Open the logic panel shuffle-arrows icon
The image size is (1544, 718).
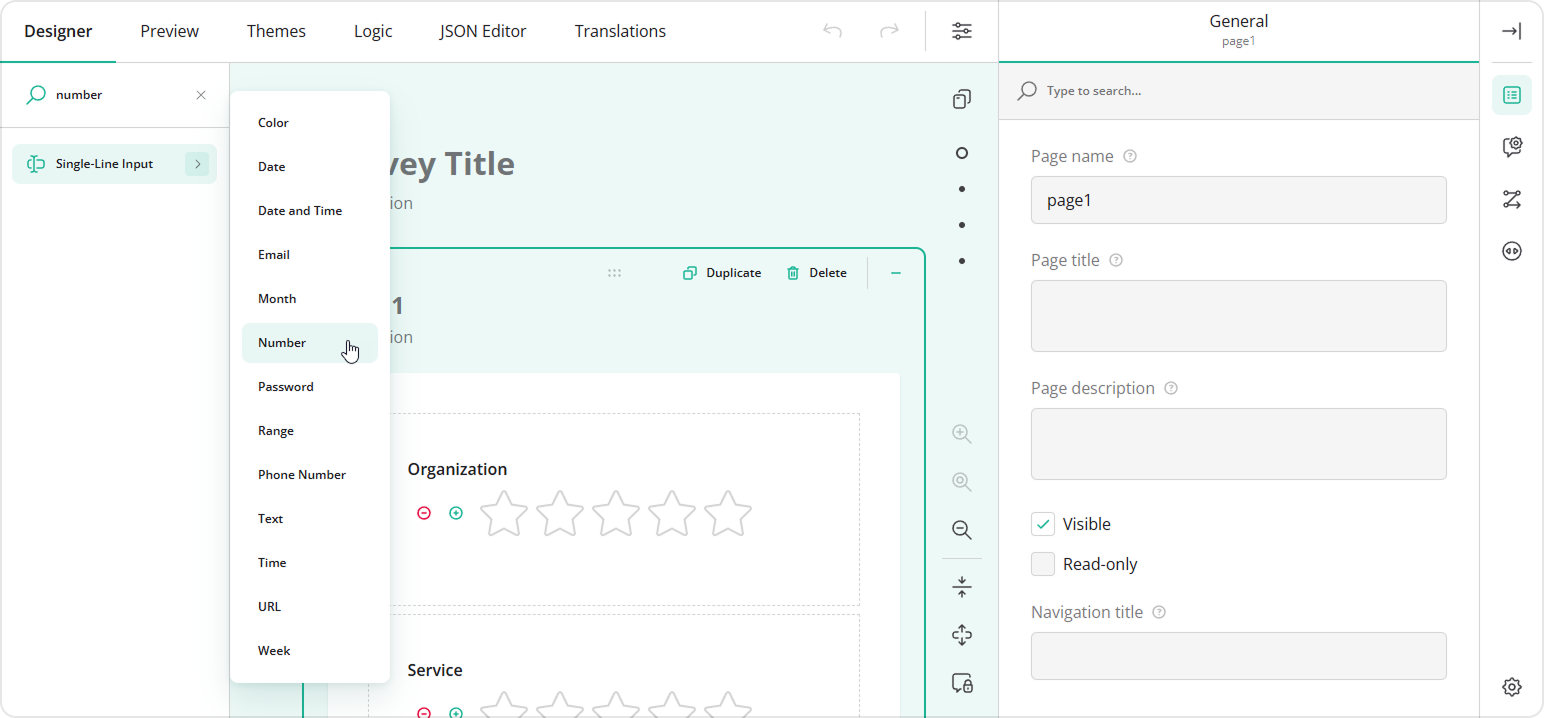click(1511, 199)
